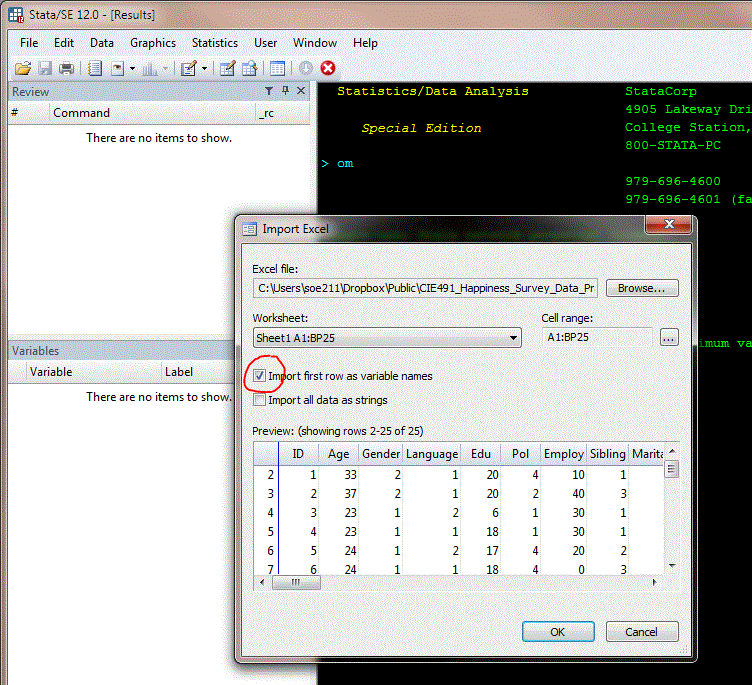The height and width of the screenshot is (685, 752).
Task: Toggle Import first row as variable names
Action: [259, 376]
